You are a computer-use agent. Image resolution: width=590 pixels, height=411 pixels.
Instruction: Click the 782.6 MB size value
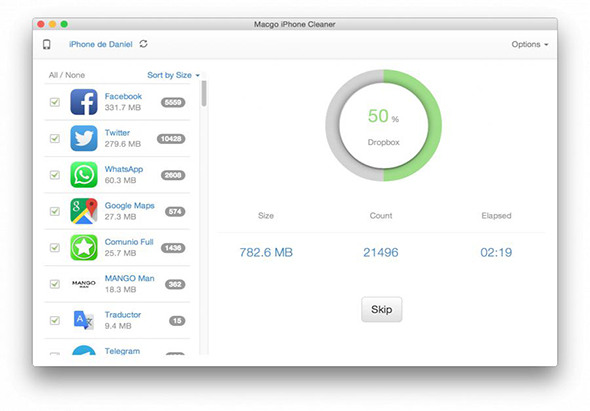click(x=266, y=252)
